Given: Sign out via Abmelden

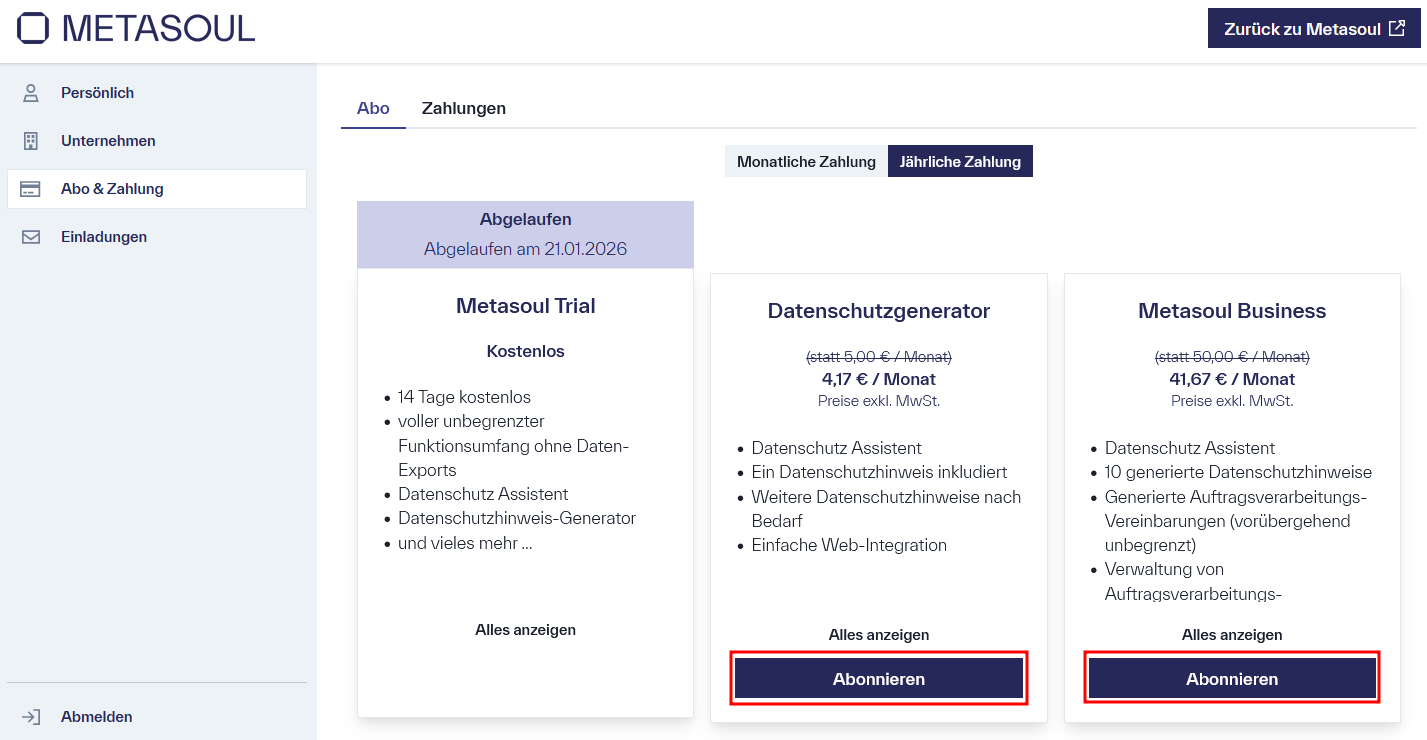Looking at the screenshot, I should (157, 717).
